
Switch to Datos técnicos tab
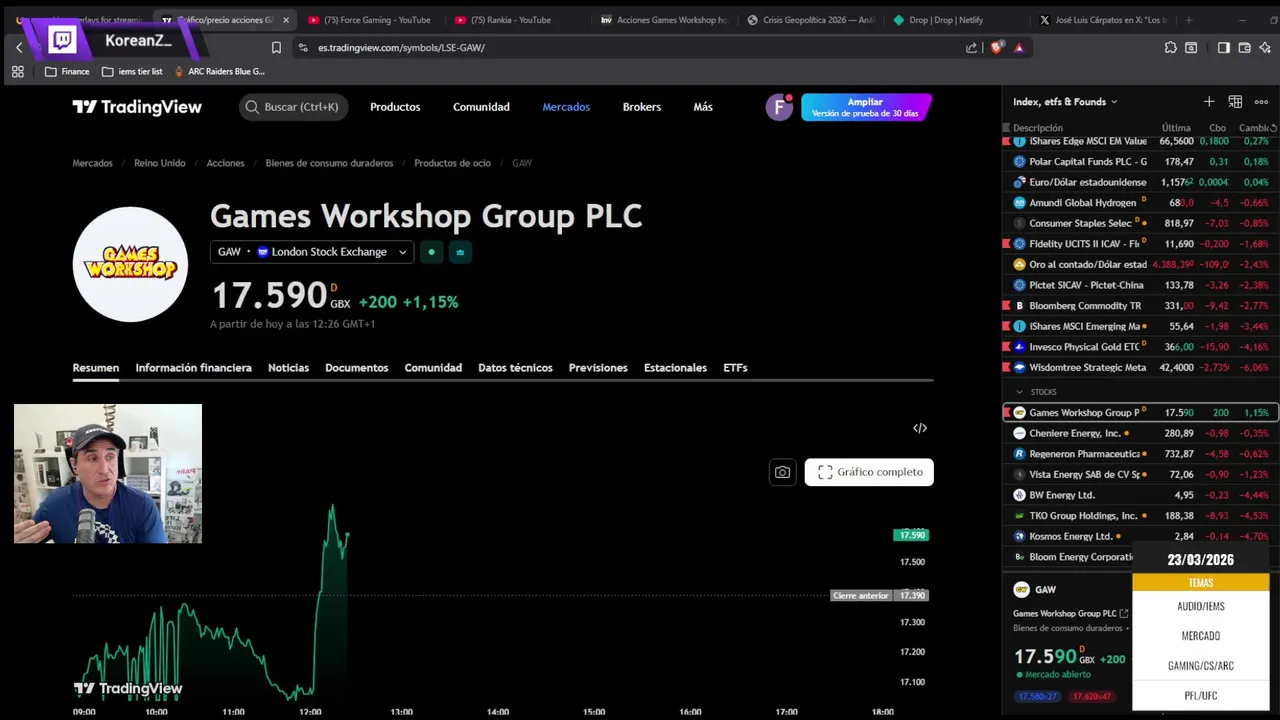coord(515,368)
